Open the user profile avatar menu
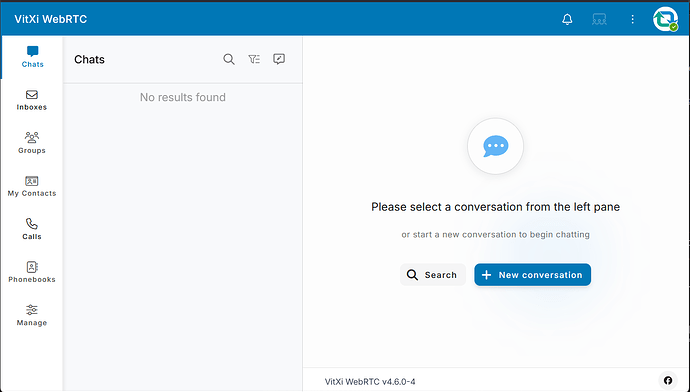 (x=665, y=19)
